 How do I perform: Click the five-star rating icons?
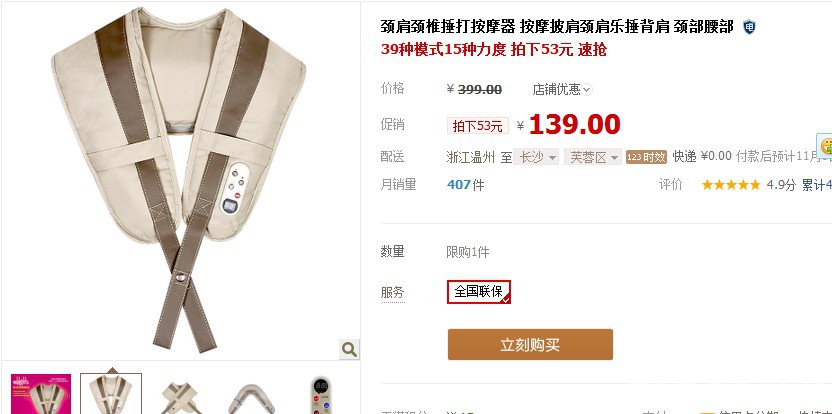pos(731,185)
